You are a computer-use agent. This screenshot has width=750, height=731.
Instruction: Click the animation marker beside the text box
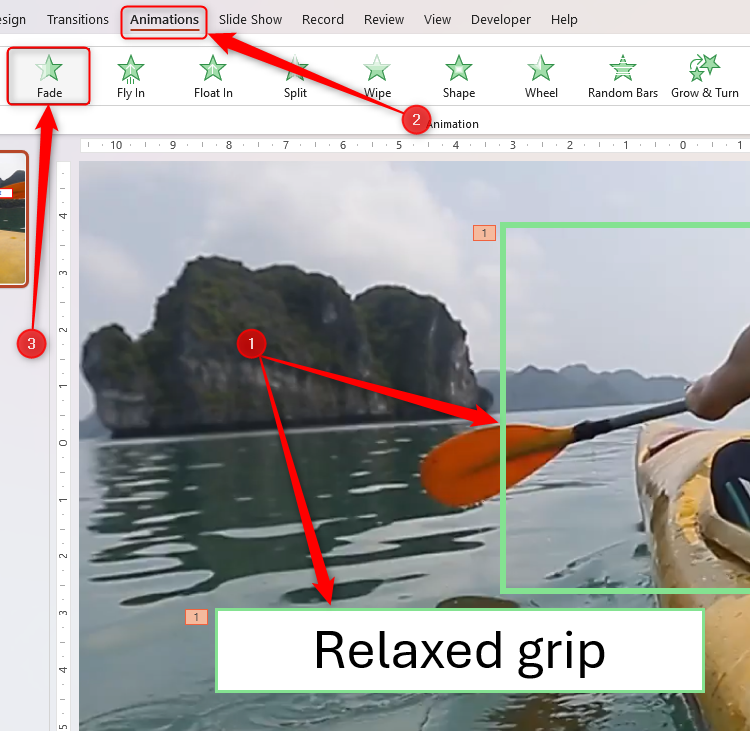click(x=196, y=618)
